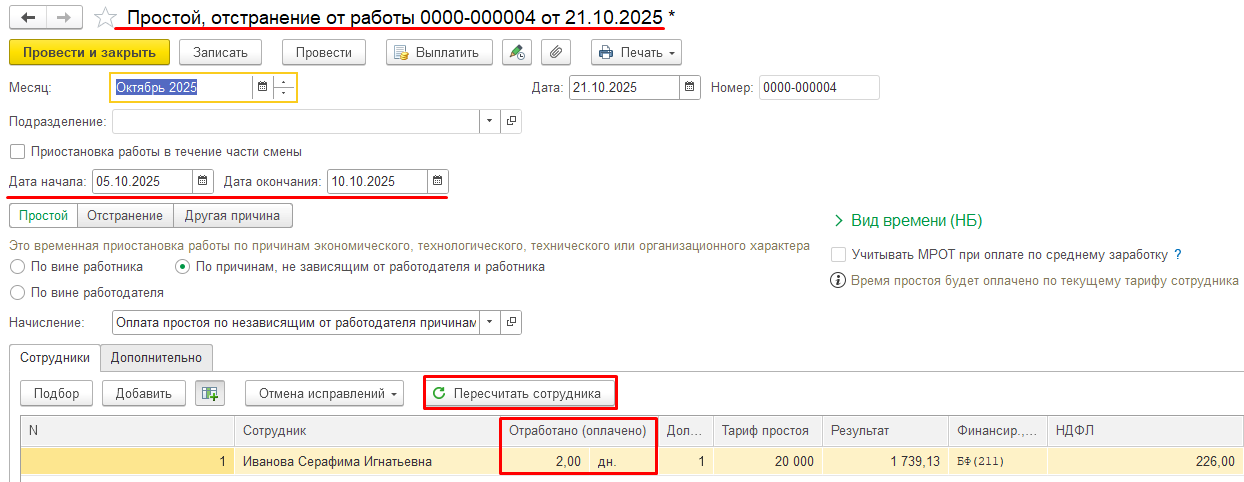Click Пересчитать сотрудника button

click(x=520, y=394)
